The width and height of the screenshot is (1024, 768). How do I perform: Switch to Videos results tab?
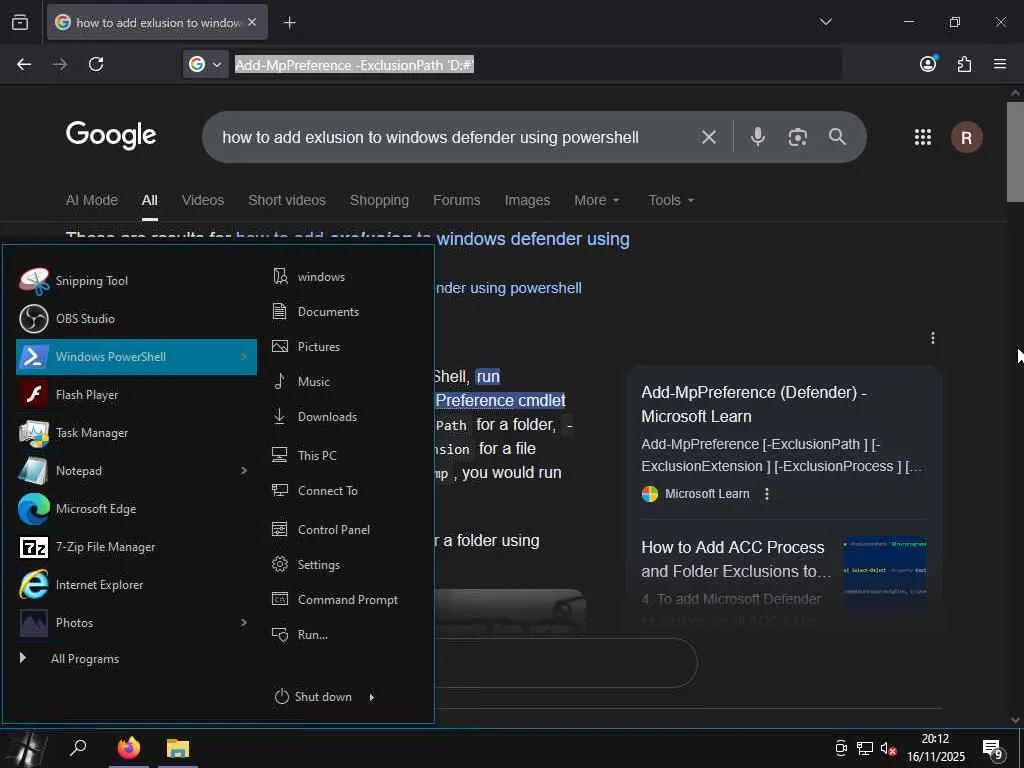tap(202, 200)
